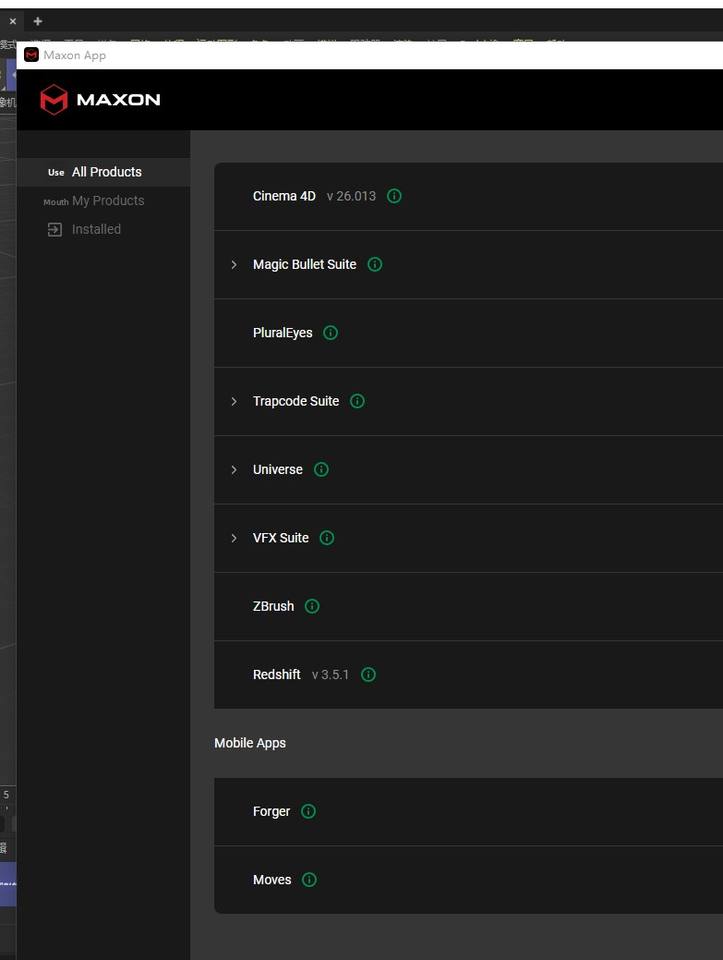This screenshot has height=960, width=723.
Task: Click Trapcode Suite label
Action: click(296, 401)
